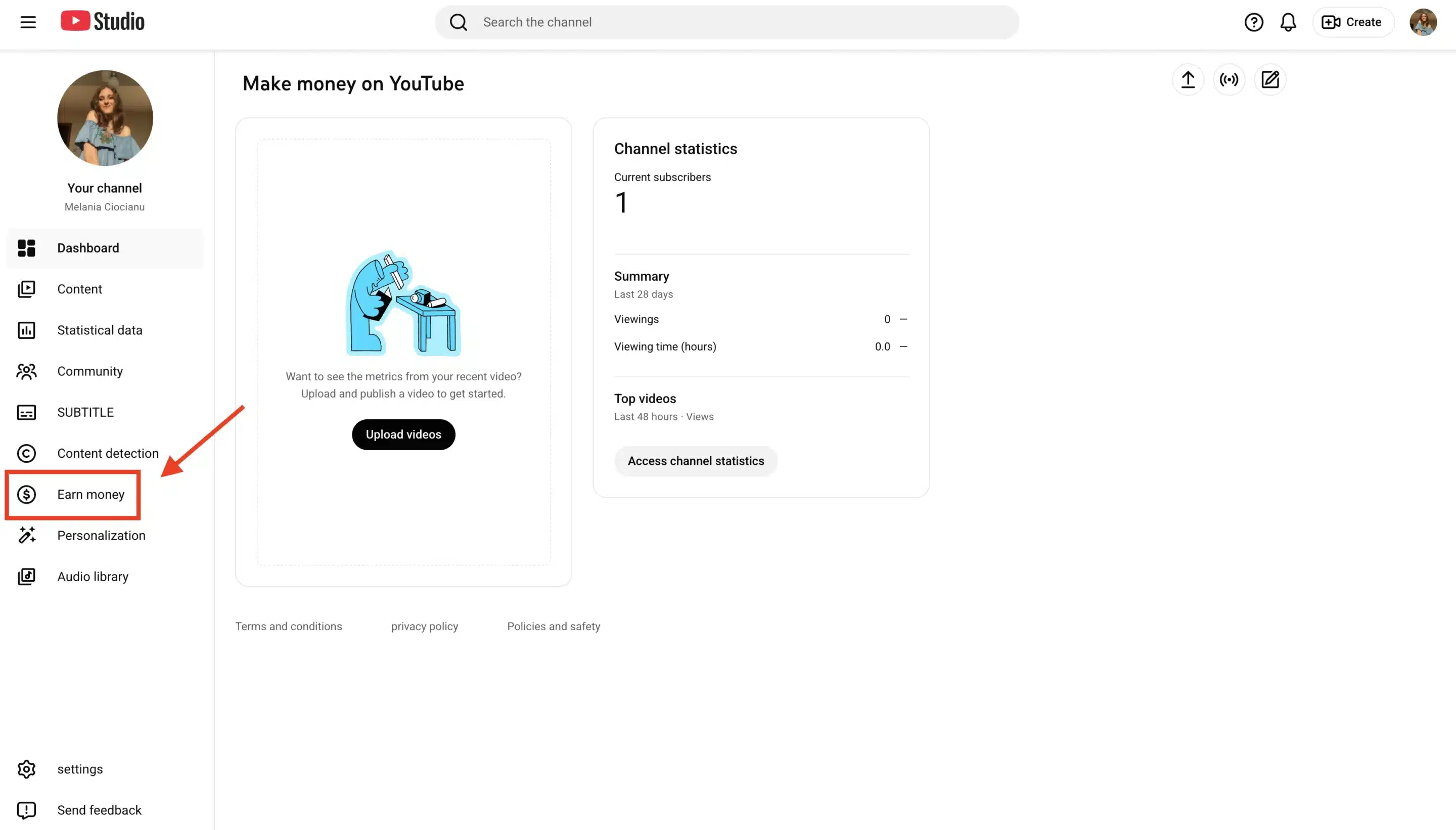Click the upload arrow icon near Make money
Image resolution: width=1456 pixels, height=830 pixels.
pos(1188,79)
